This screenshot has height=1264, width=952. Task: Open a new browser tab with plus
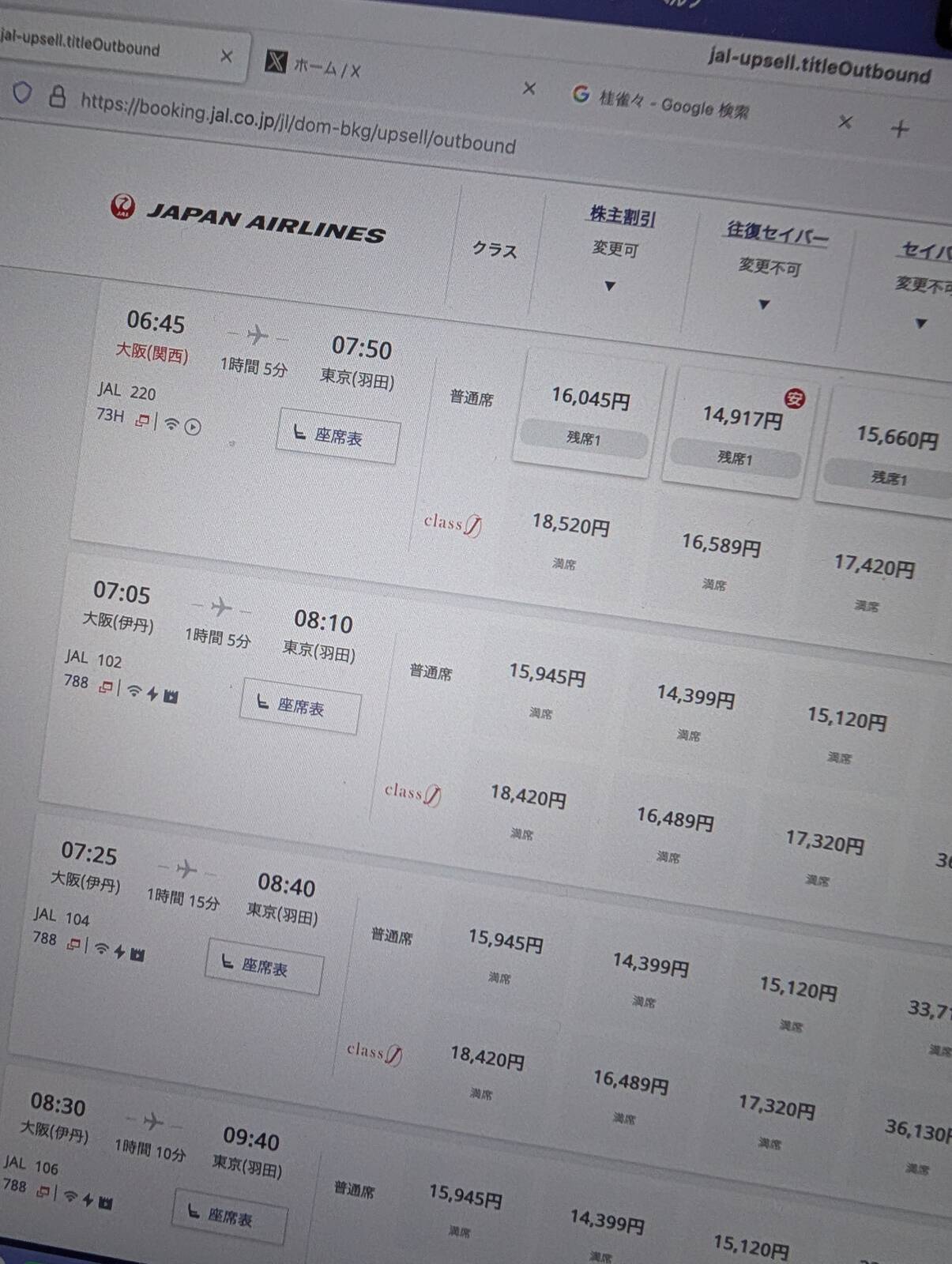[900, 128]
